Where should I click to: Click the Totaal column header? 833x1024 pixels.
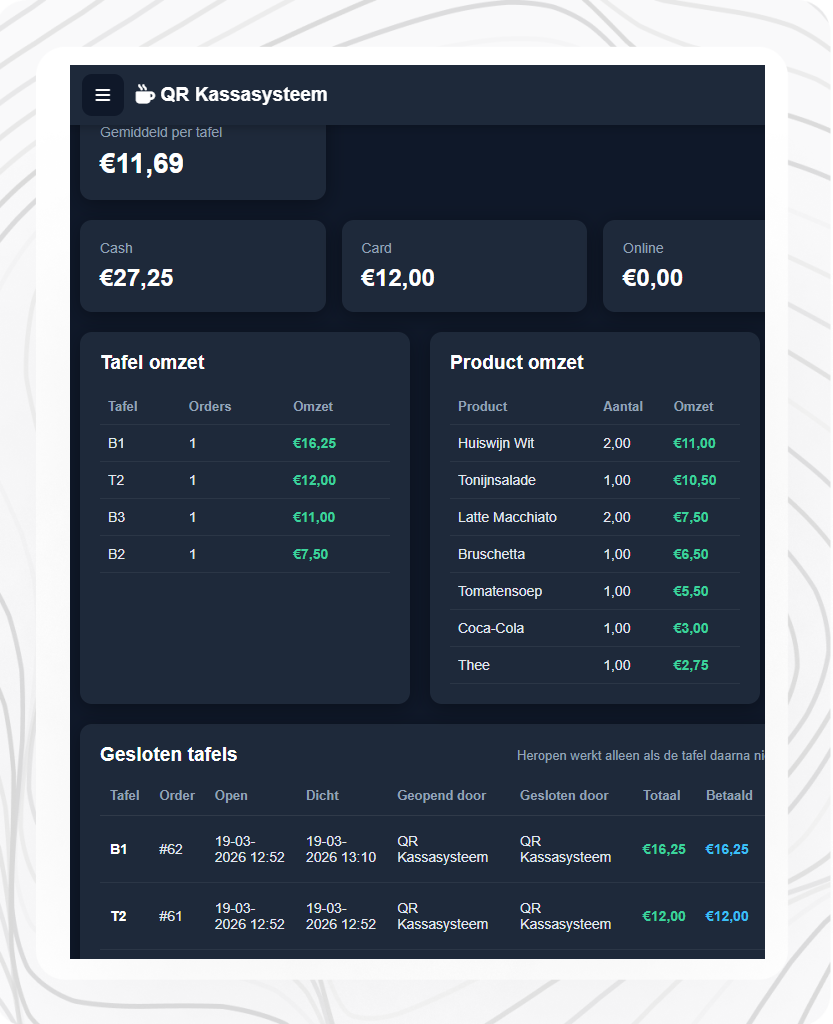(x=662, y=795)
